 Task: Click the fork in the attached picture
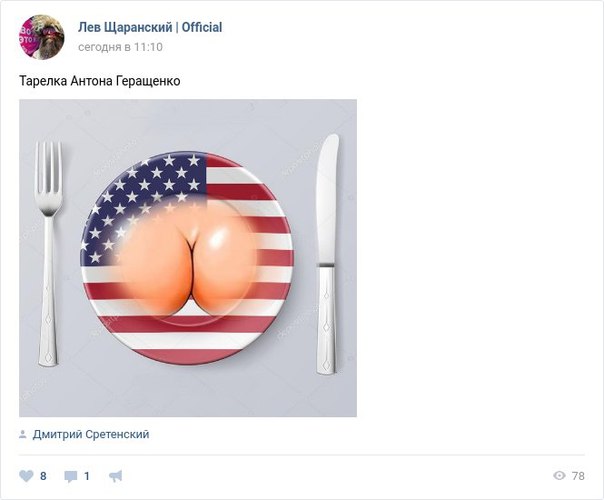pyautogui.click(x=48, y=253)
